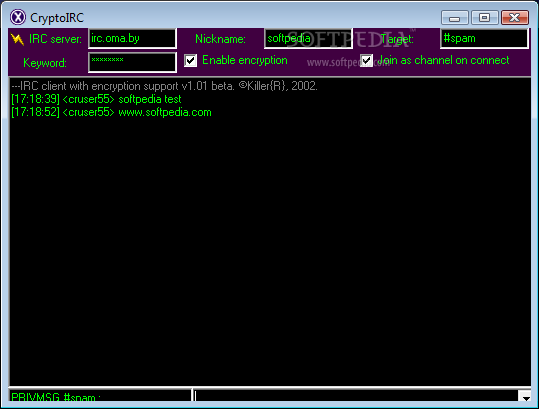Click the PRIVMSG #spam command field
539x409 pixels.
[x=100, y=396]
